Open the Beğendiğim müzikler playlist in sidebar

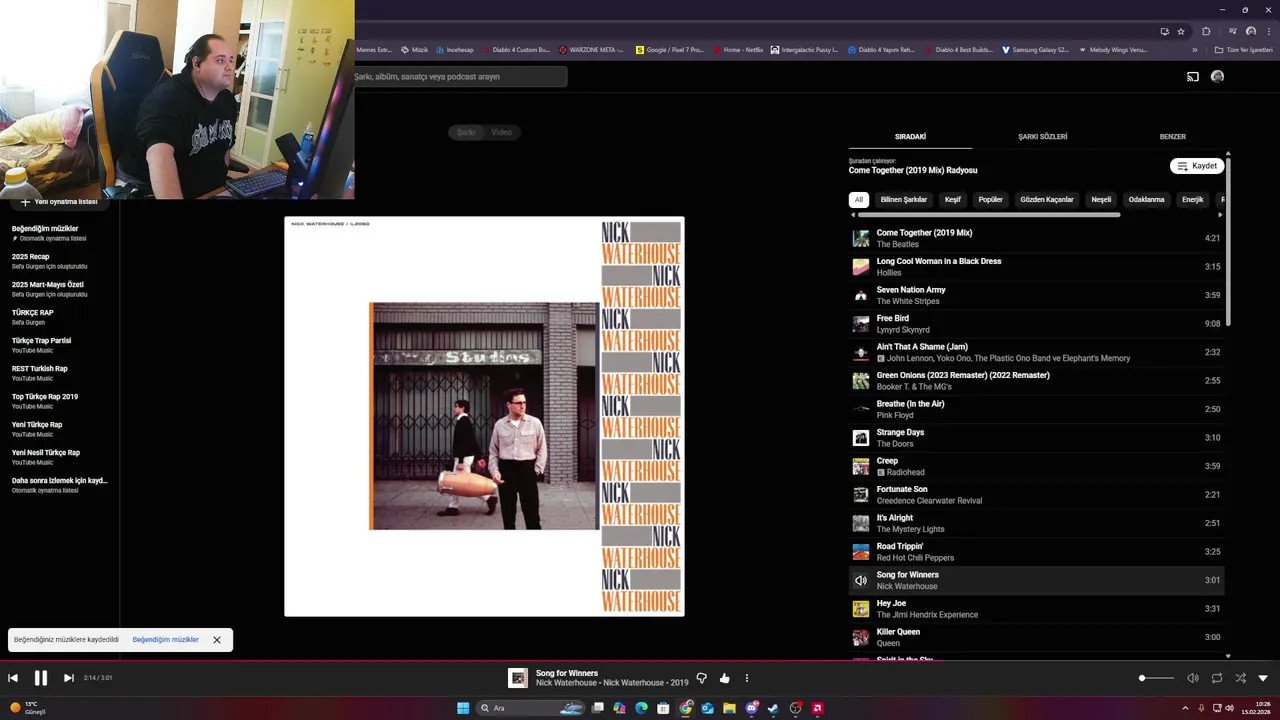click(60, 233)
